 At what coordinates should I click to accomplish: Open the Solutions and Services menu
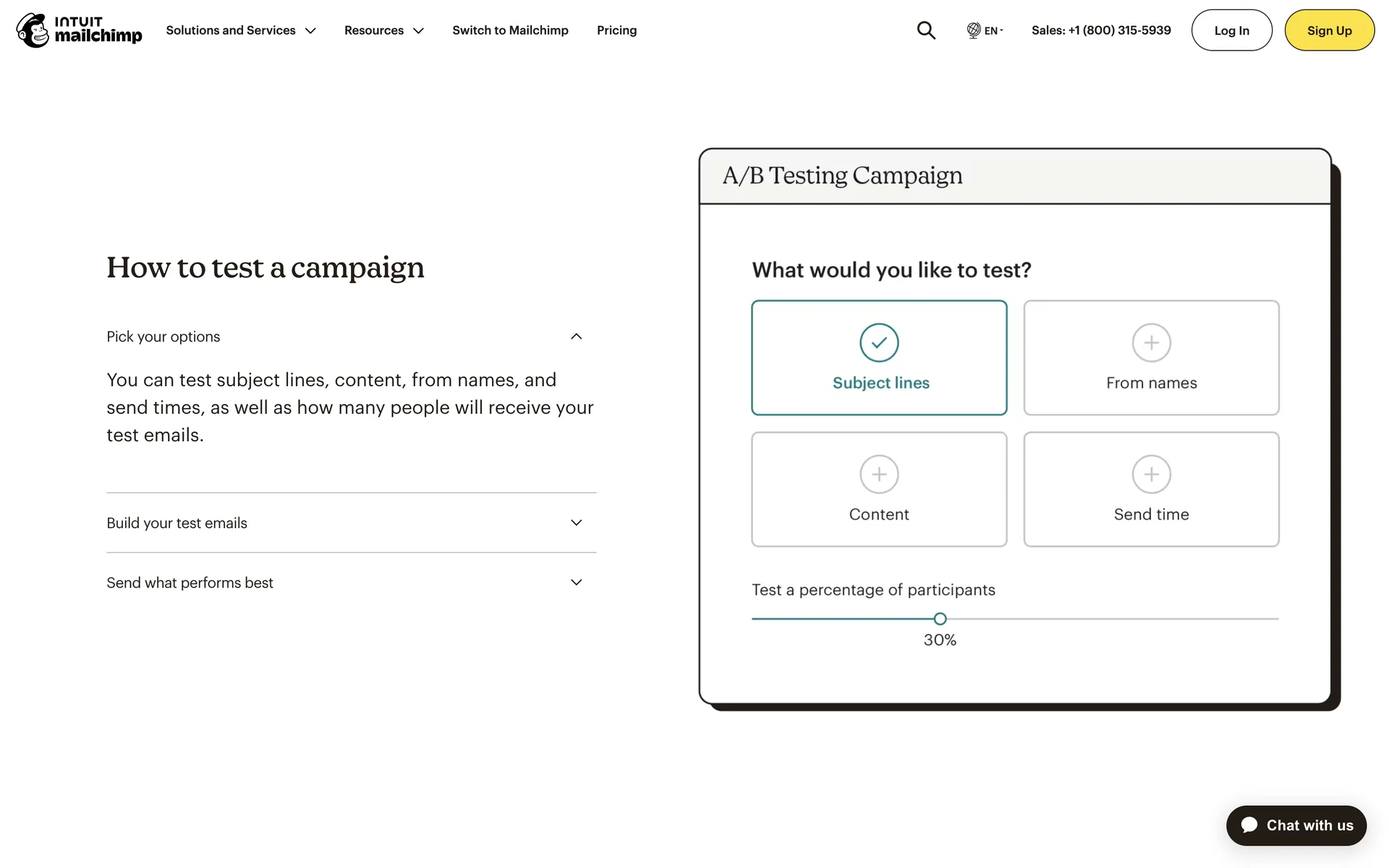[x=240, y=30]
